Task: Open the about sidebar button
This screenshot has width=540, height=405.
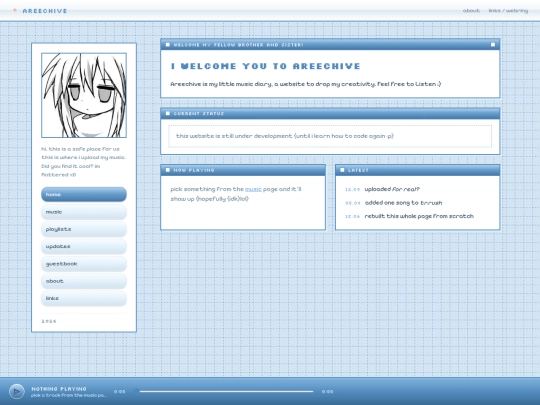Action: point(84,281)
